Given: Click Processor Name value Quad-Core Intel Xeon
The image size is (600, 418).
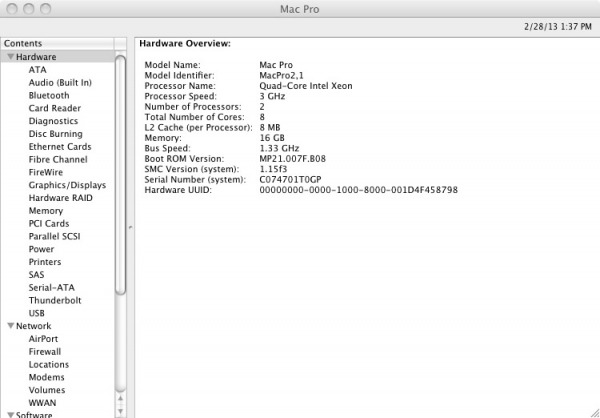Looking at the screenshot, I should point(306,86).
